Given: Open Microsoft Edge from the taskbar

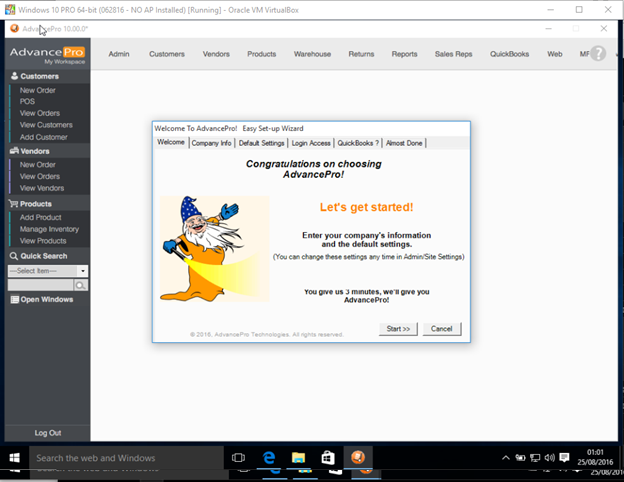Looking at the screenshot, I should [x=269, y=458].
